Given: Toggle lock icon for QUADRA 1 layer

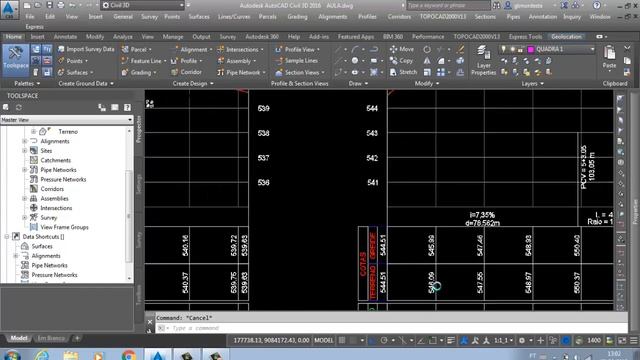Looking at the screenshot, I should pyautogui.click(x=520, y=49).
